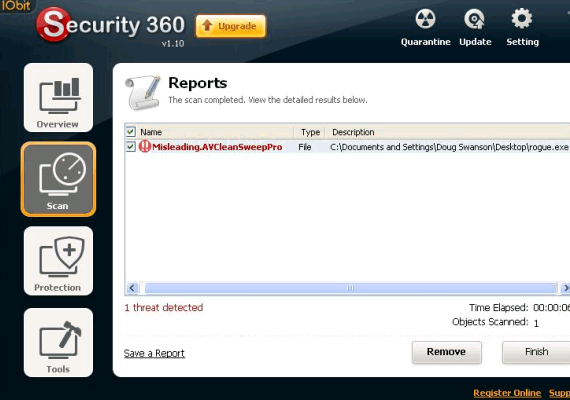Go to the Overview panel

tap(58, 97)
